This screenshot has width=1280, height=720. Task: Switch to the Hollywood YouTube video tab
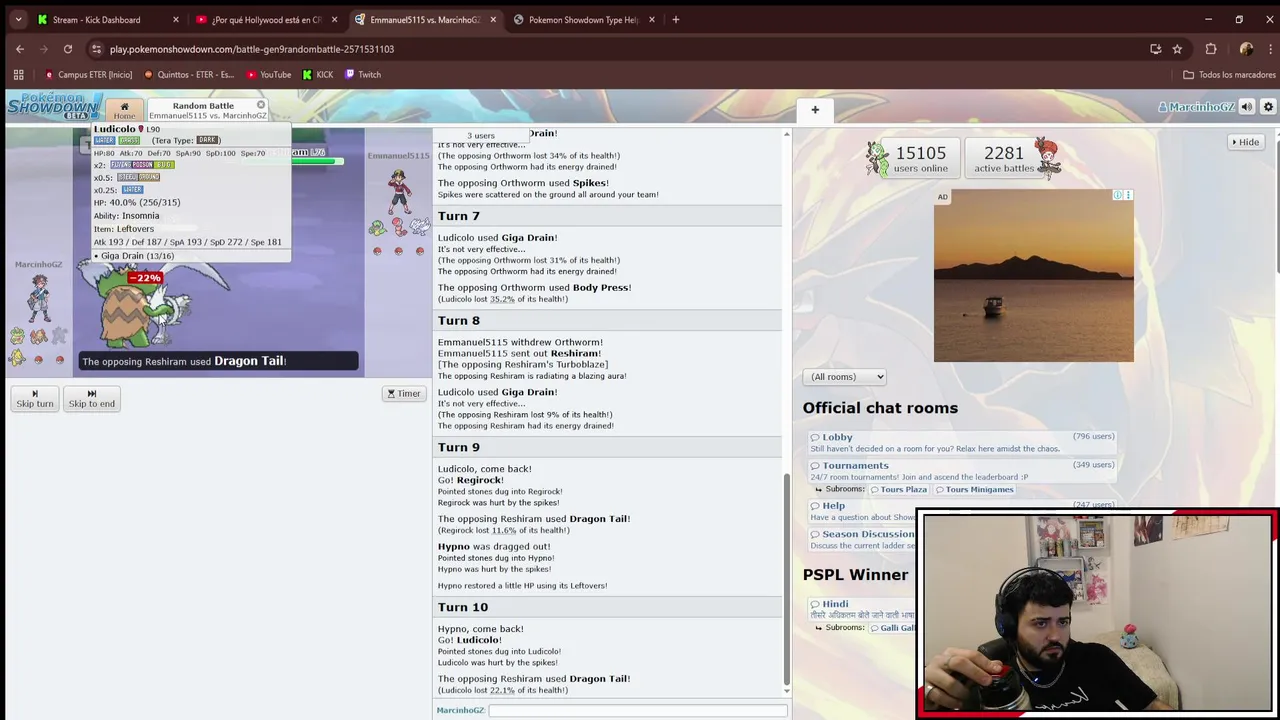[x=266, y=20]
